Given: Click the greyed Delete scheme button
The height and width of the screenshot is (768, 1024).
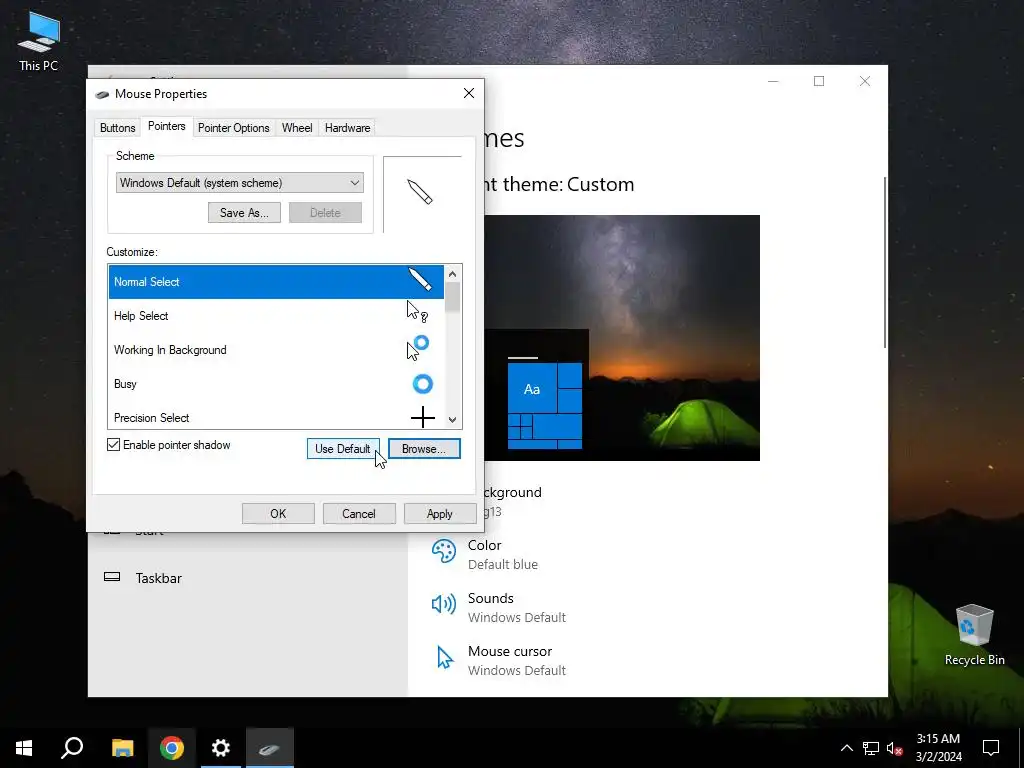Looking at the screenshot, I should [325, 212].
